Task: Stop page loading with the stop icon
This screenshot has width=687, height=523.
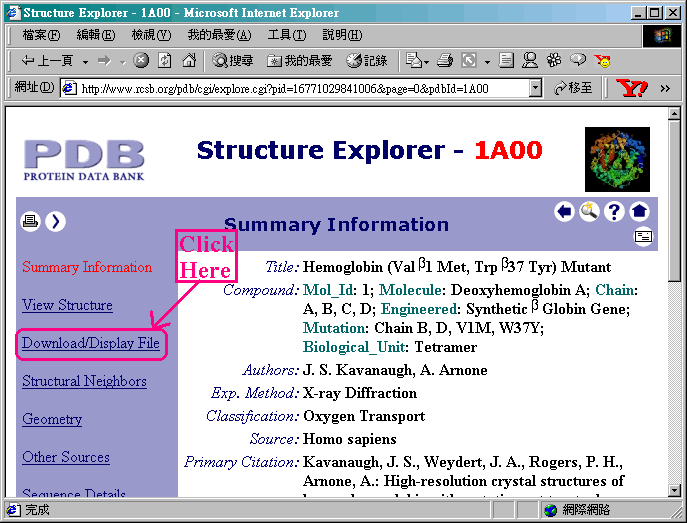Action: point(141,60)
